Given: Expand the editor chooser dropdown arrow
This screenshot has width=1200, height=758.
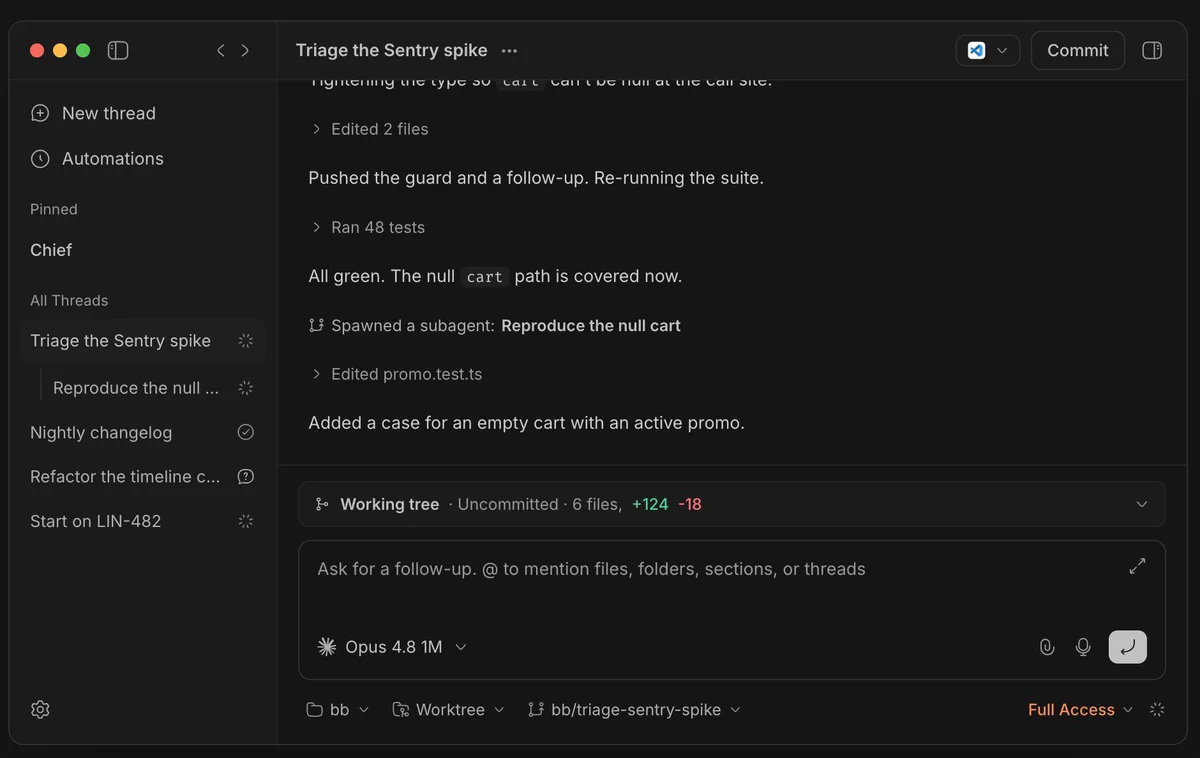Looking at the screenshot, I should (1002, 50).
